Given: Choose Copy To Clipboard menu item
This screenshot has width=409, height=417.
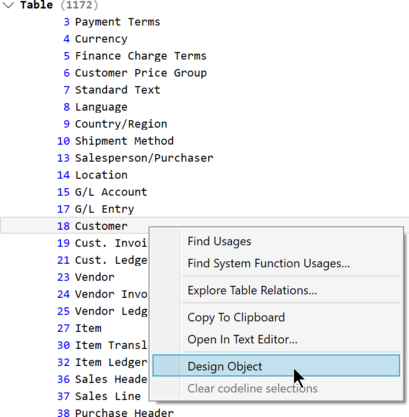Looking at the screenshot, I should tap(276, 318).
